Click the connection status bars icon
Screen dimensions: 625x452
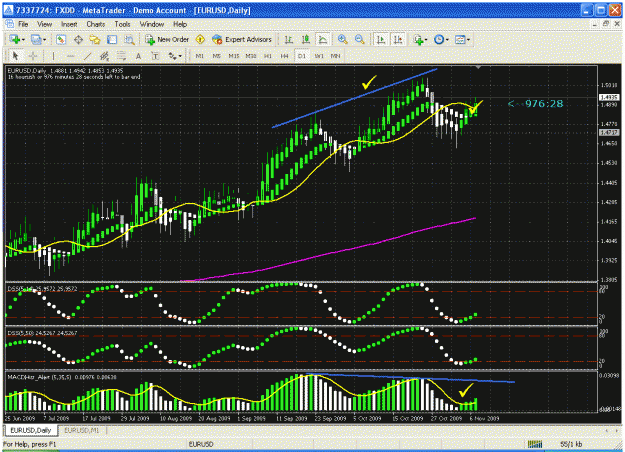[535, 444]
